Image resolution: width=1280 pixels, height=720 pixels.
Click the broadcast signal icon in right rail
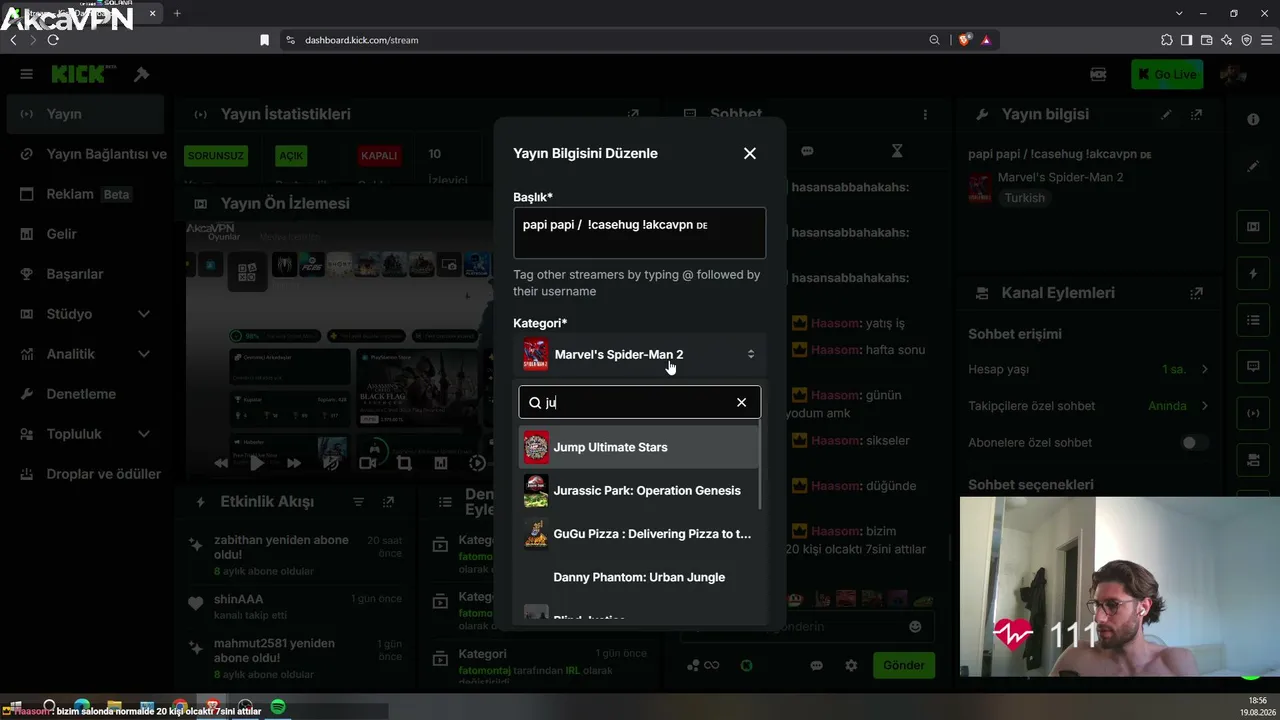click(x=1253, y=413)
